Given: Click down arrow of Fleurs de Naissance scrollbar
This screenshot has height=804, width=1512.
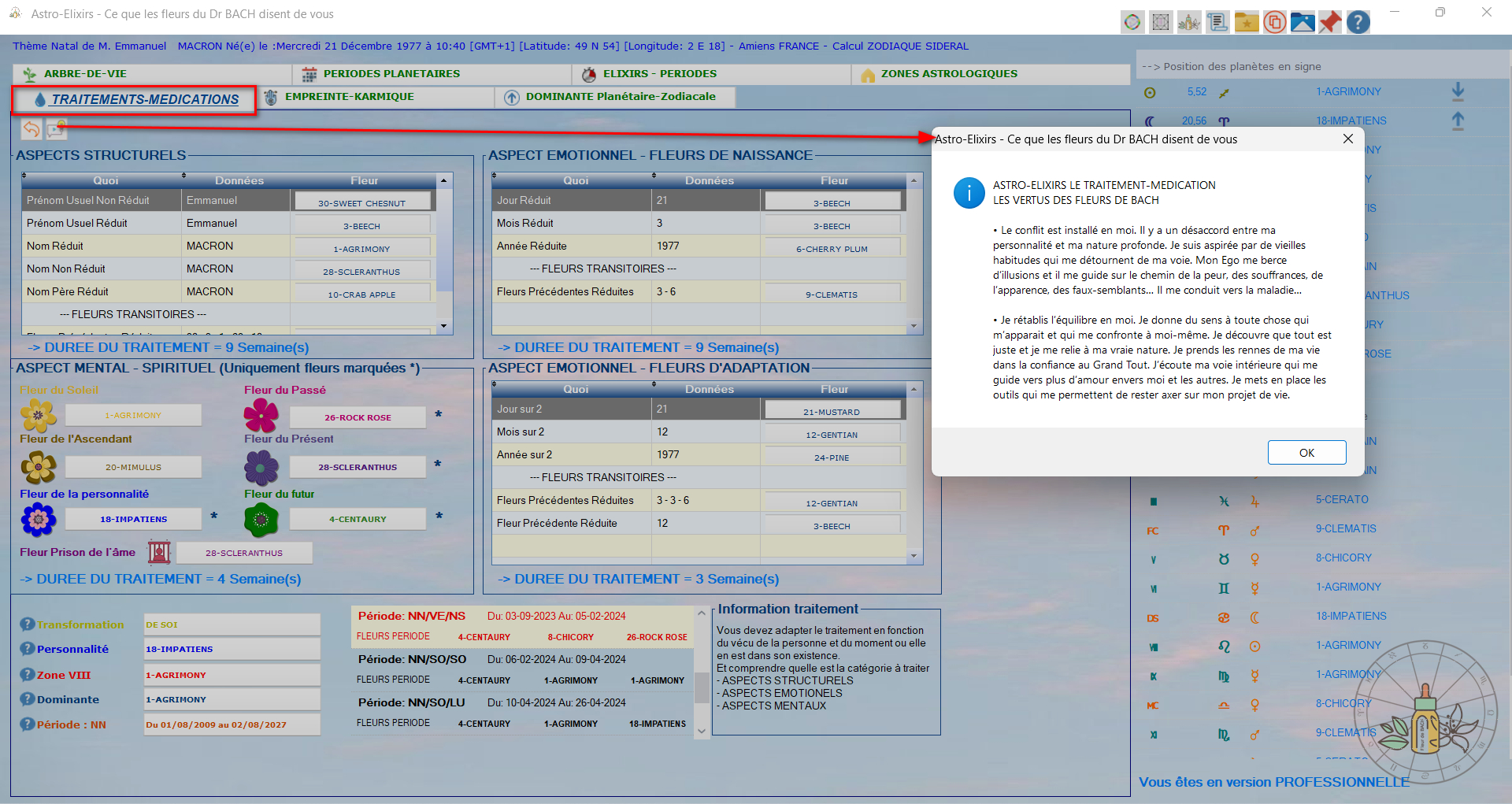Looking at the screenshot, I should 914,326.
